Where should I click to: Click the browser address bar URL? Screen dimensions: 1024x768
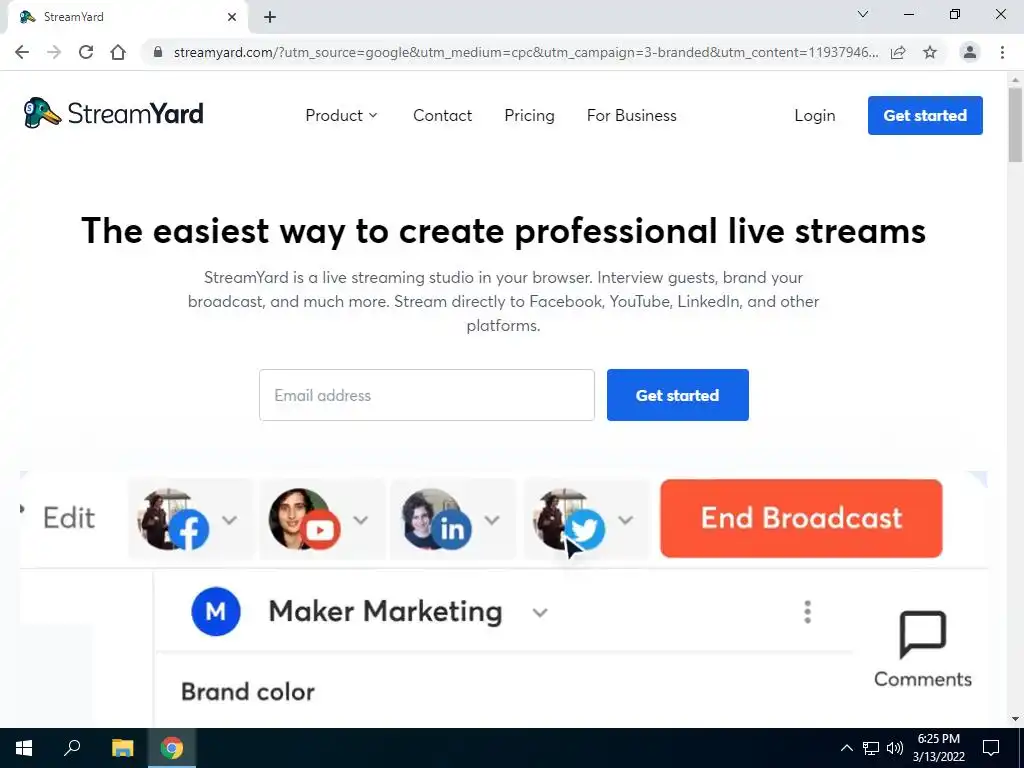coord(526,52)
